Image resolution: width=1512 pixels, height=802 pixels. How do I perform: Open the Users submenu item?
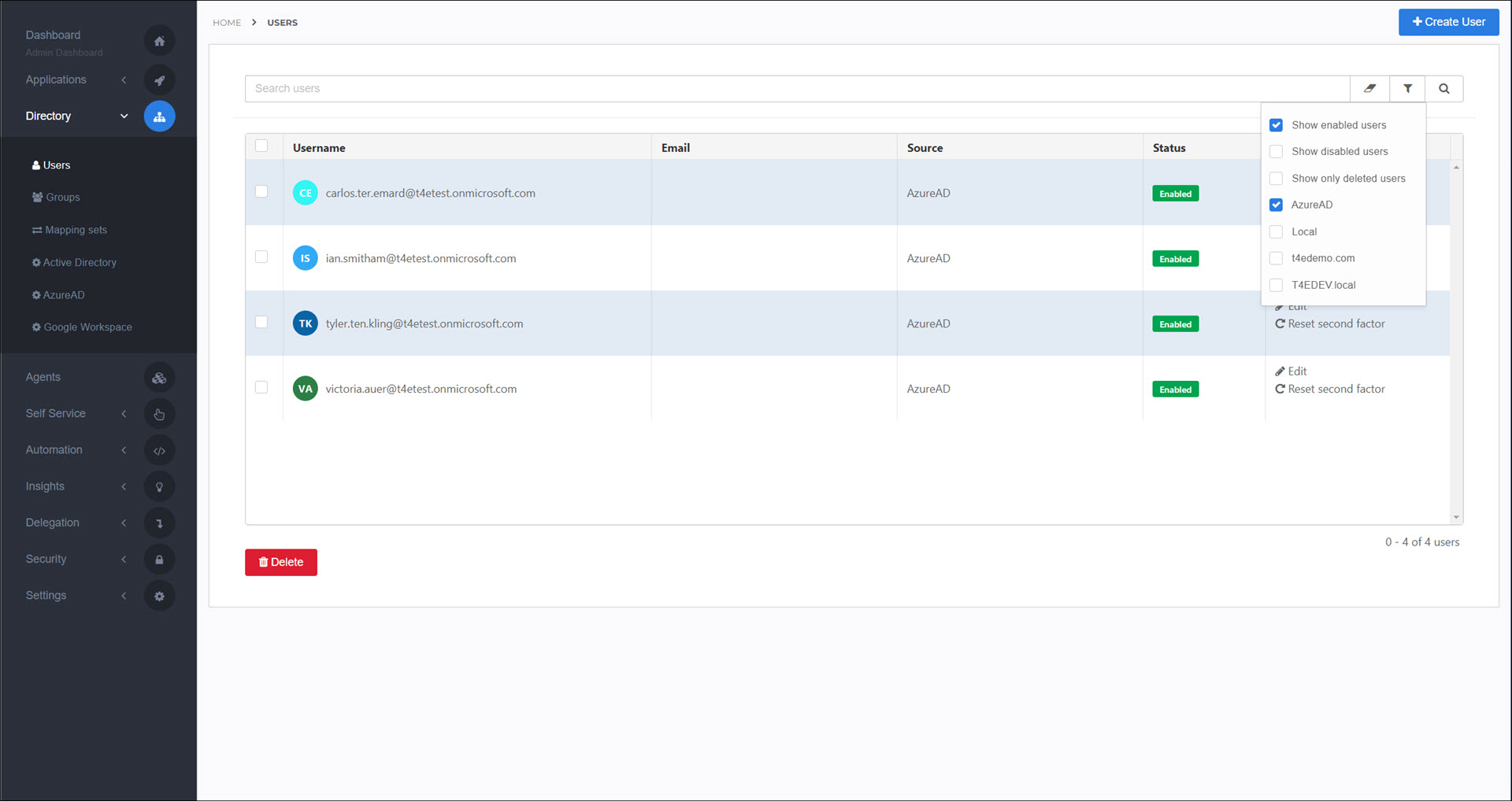(x=51, y=165)
